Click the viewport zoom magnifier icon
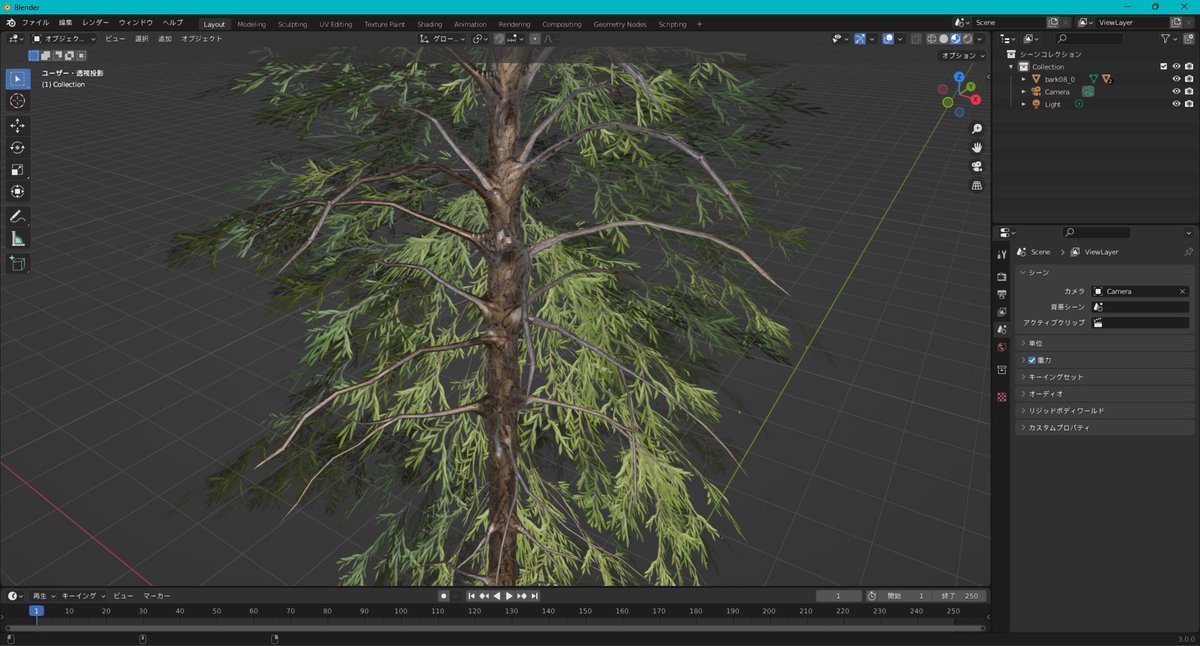 [977, 129]
